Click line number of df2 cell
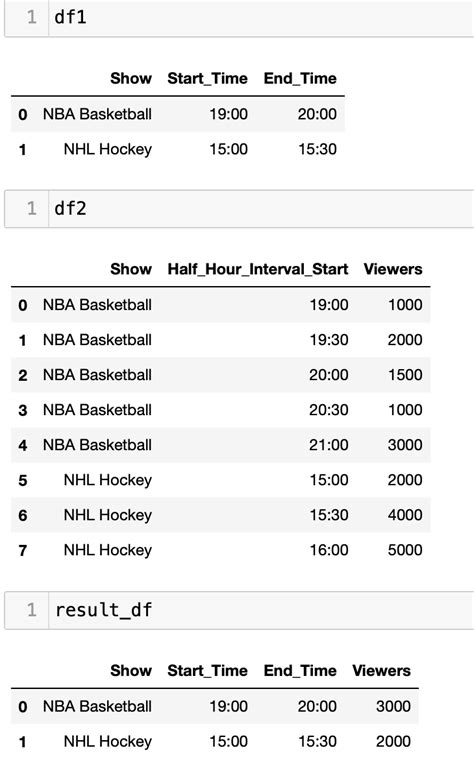This screenshot has height=759, width=474. pyautogui.click(x=31, y=209)
